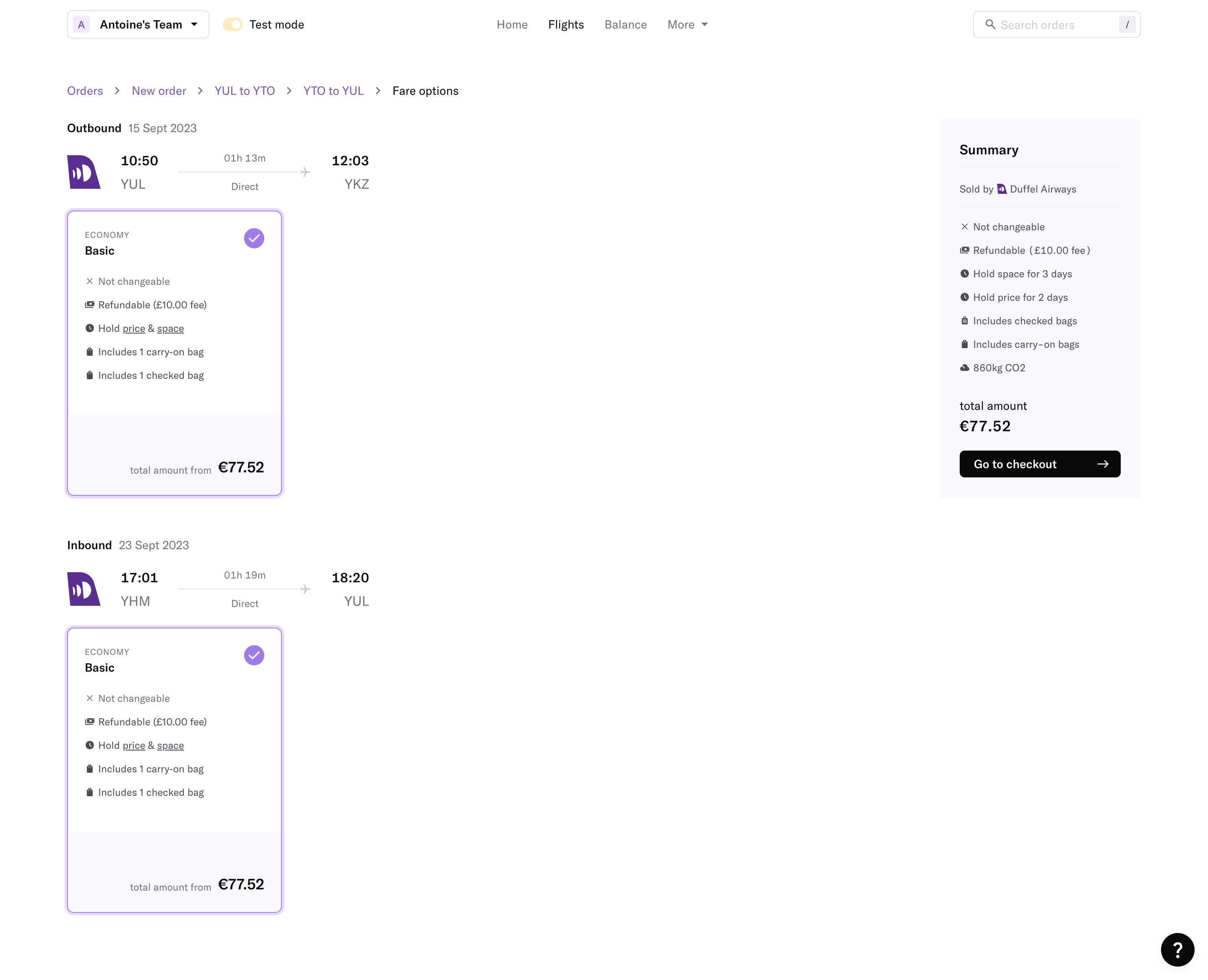Click the refundable money icon in Summary
The image size is (1208, 980).
point(965,250)
